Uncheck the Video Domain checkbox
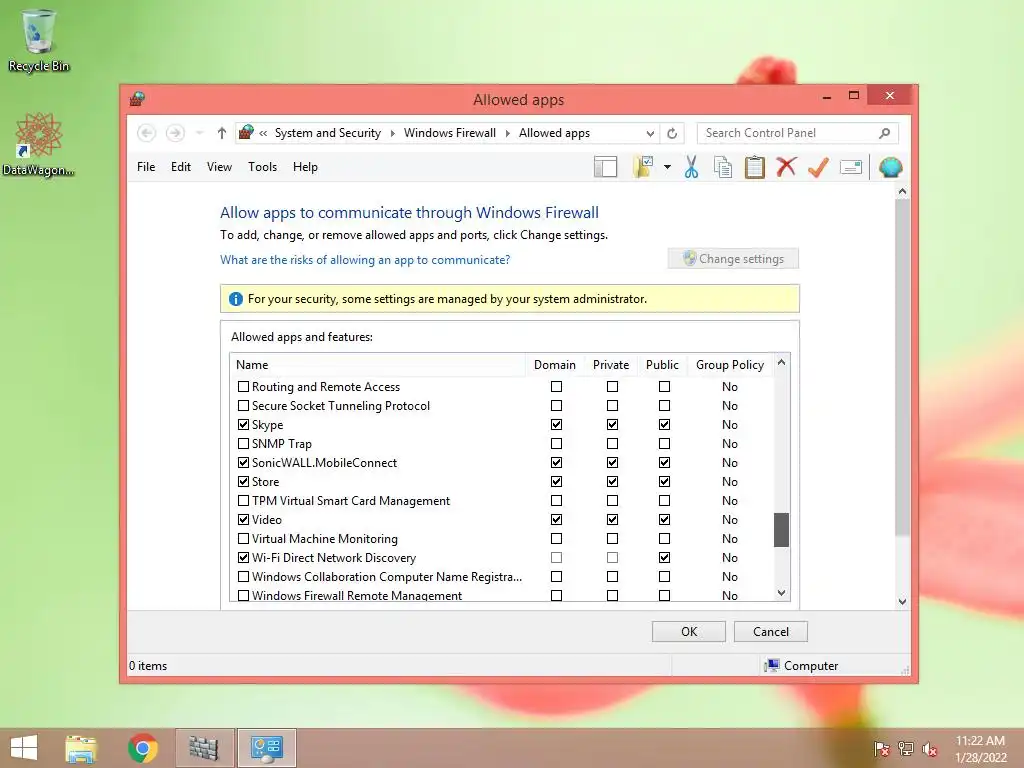This screenshot has height=768, width=1024. click(556, 520)
